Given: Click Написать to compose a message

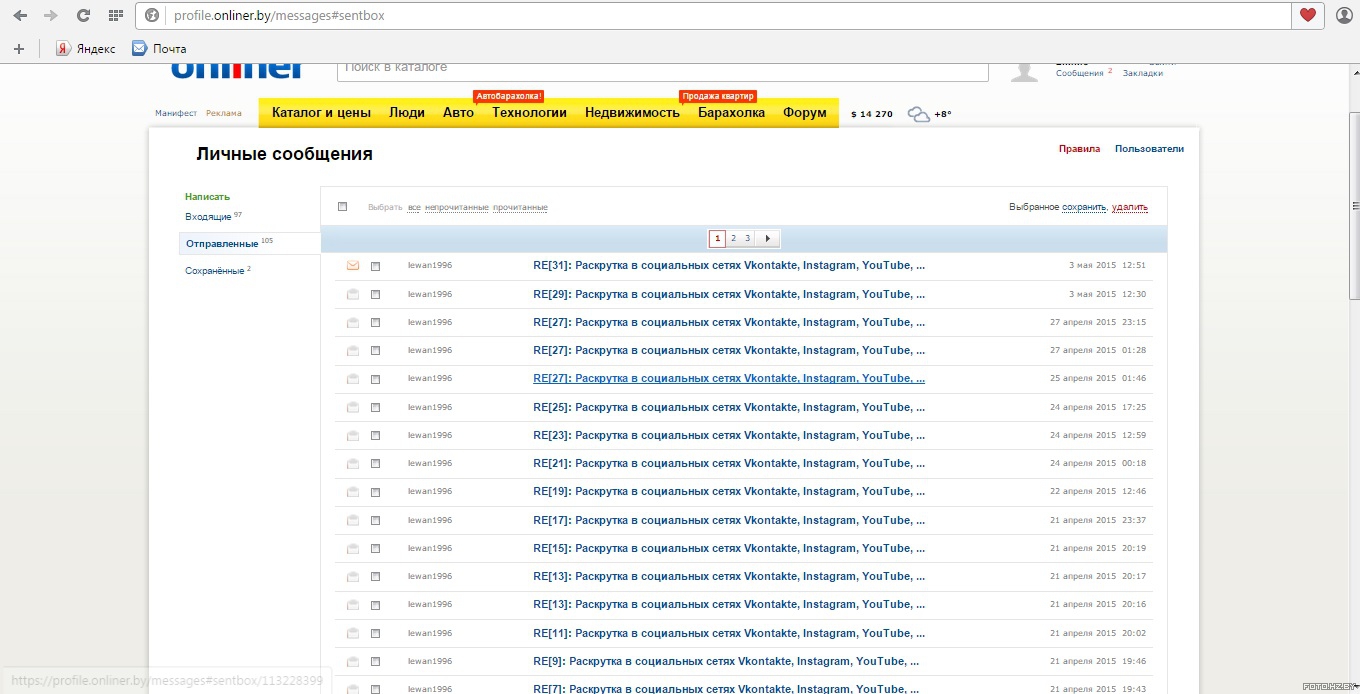Looking at the screenshot, I should [207, 197].
